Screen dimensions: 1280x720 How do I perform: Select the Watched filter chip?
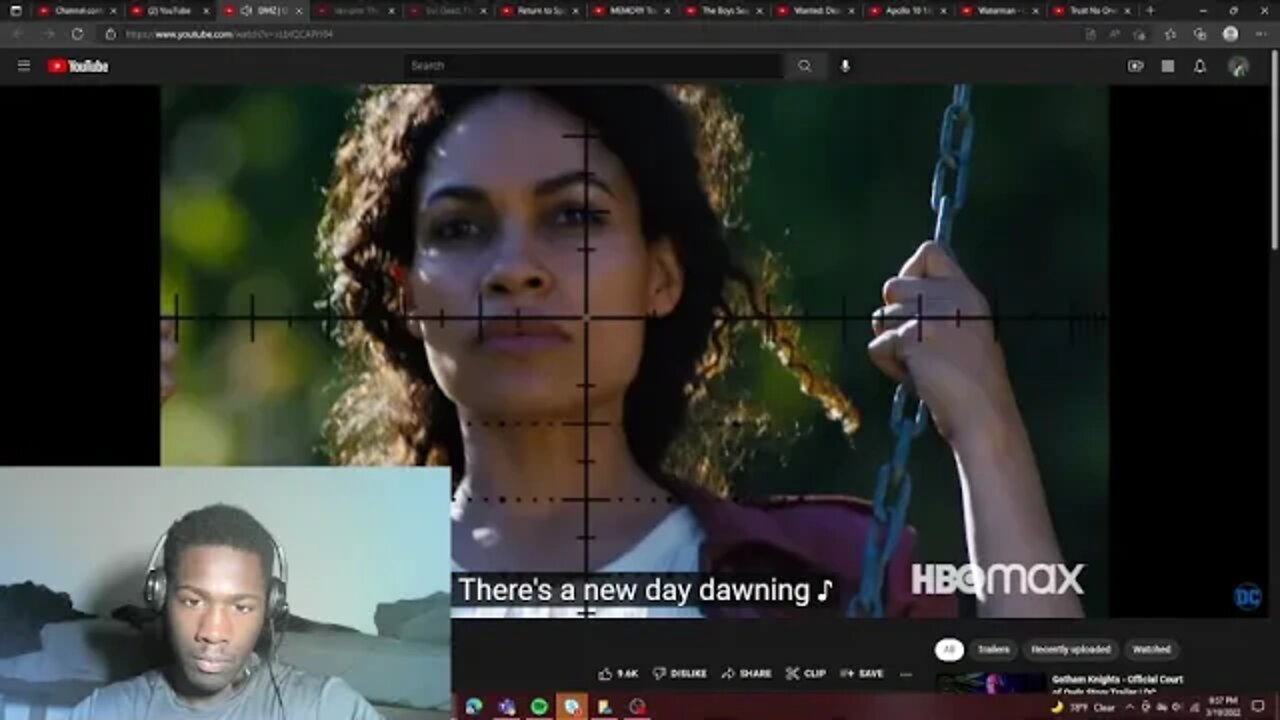coord(1151,649)
